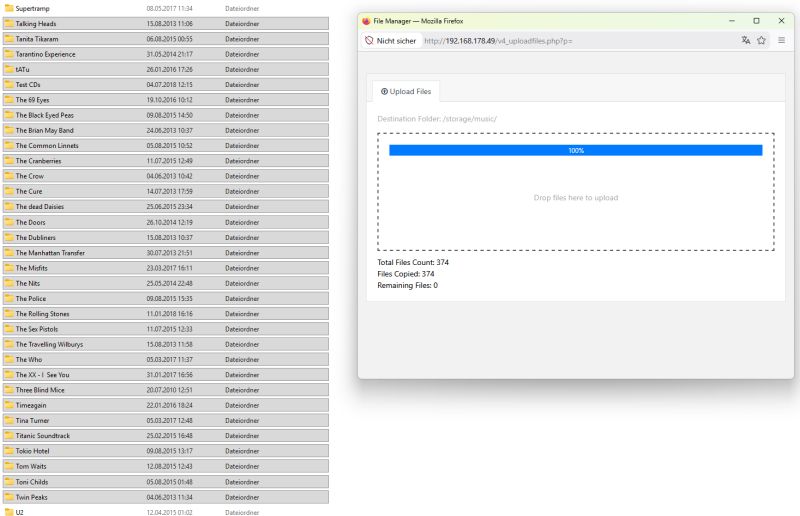
Task: Click the Nicht sicher security warning icon
Action: 369,41
